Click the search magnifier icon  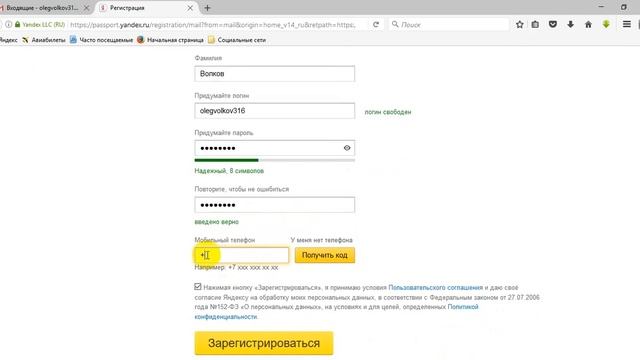395,24
